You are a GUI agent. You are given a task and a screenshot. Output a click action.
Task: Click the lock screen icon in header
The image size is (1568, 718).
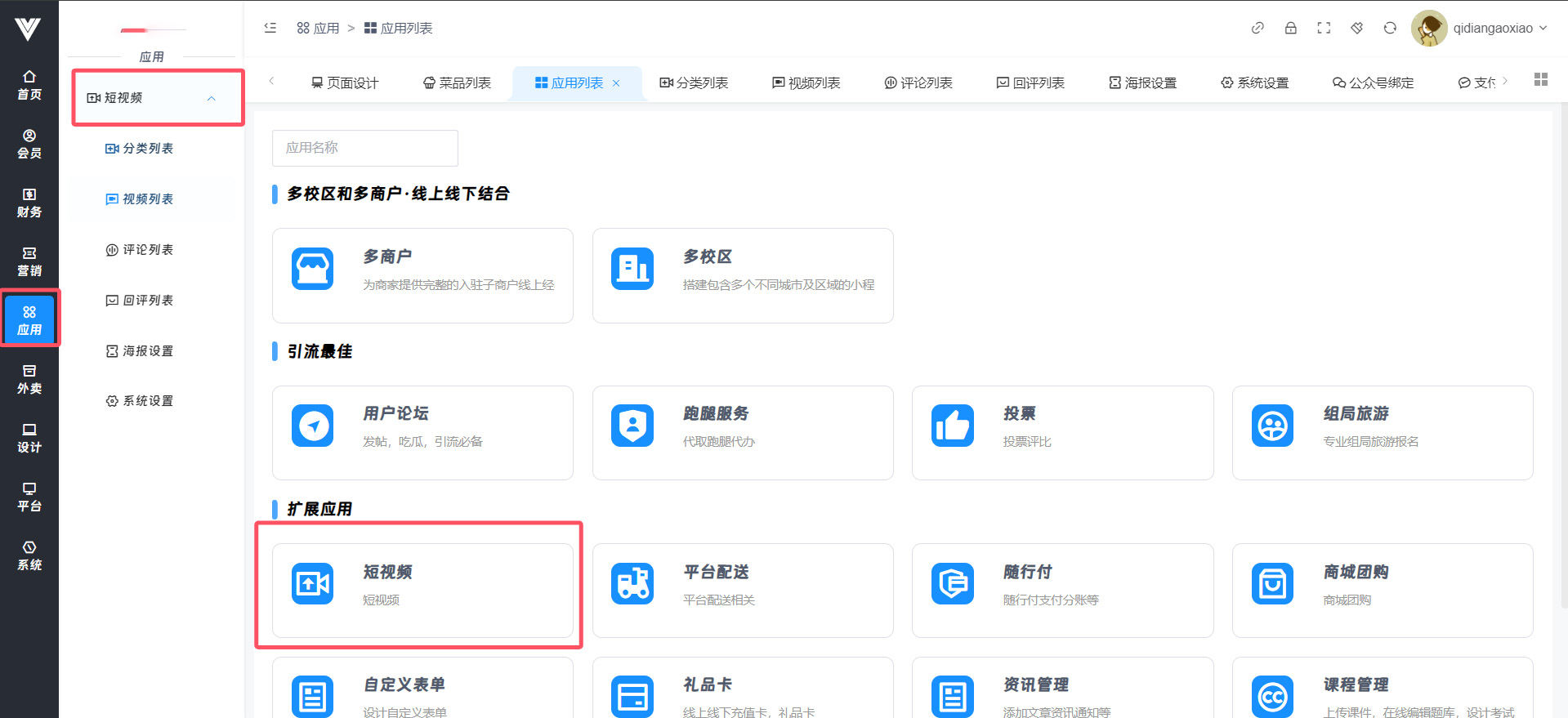pyautogui.click(x=1290, y=28)
